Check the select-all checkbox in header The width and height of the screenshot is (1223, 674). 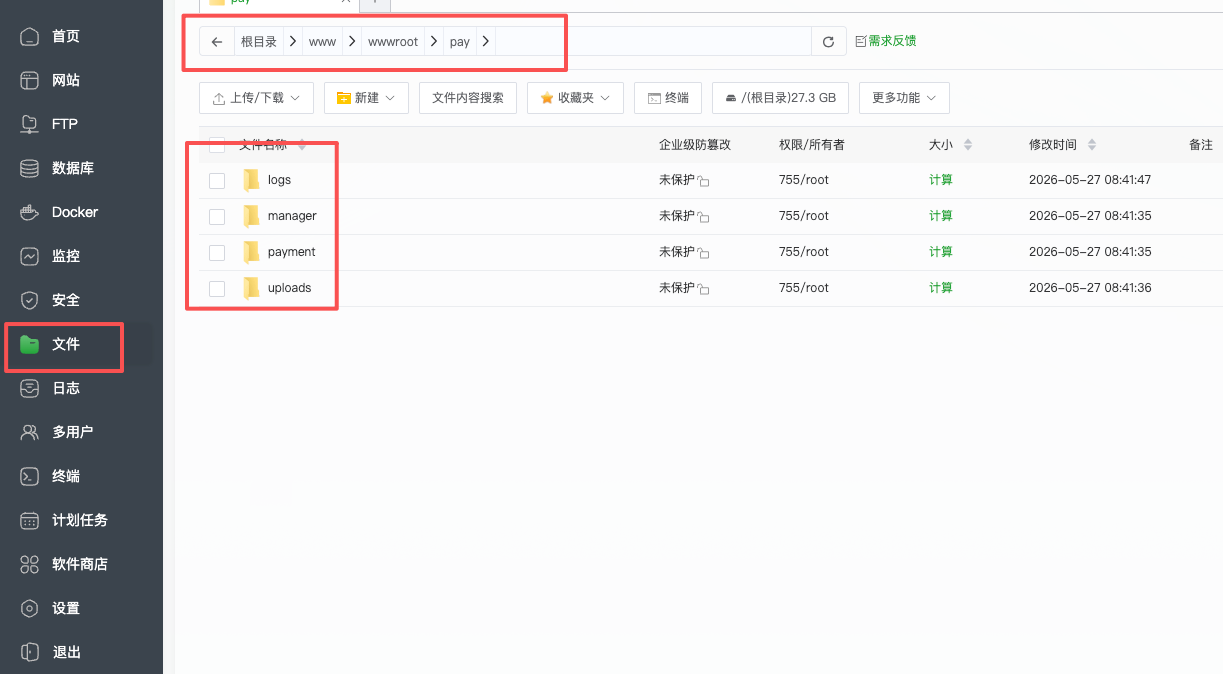217,145
